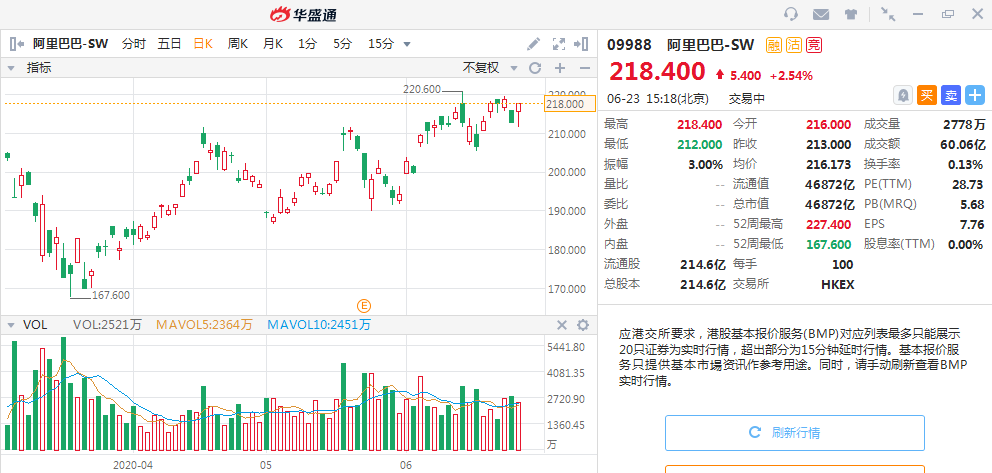Click the compact mode shrink arrows icon

click(888, 14)
